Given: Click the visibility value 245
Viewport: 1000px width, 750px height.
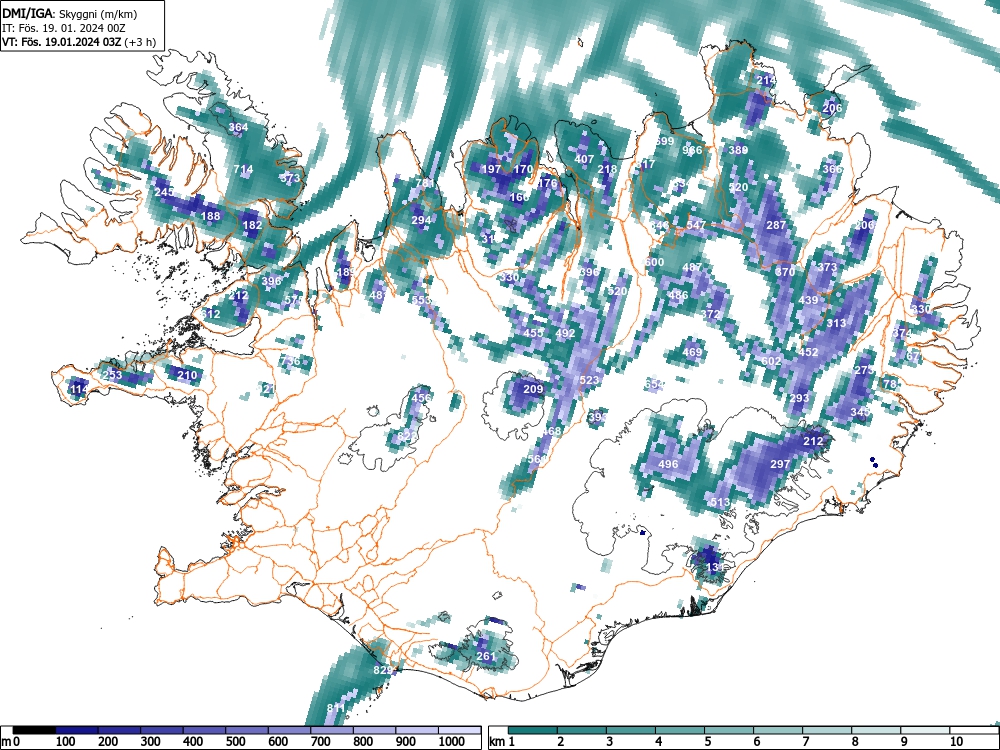Looking at the screenshot, I should pos(164,193).
